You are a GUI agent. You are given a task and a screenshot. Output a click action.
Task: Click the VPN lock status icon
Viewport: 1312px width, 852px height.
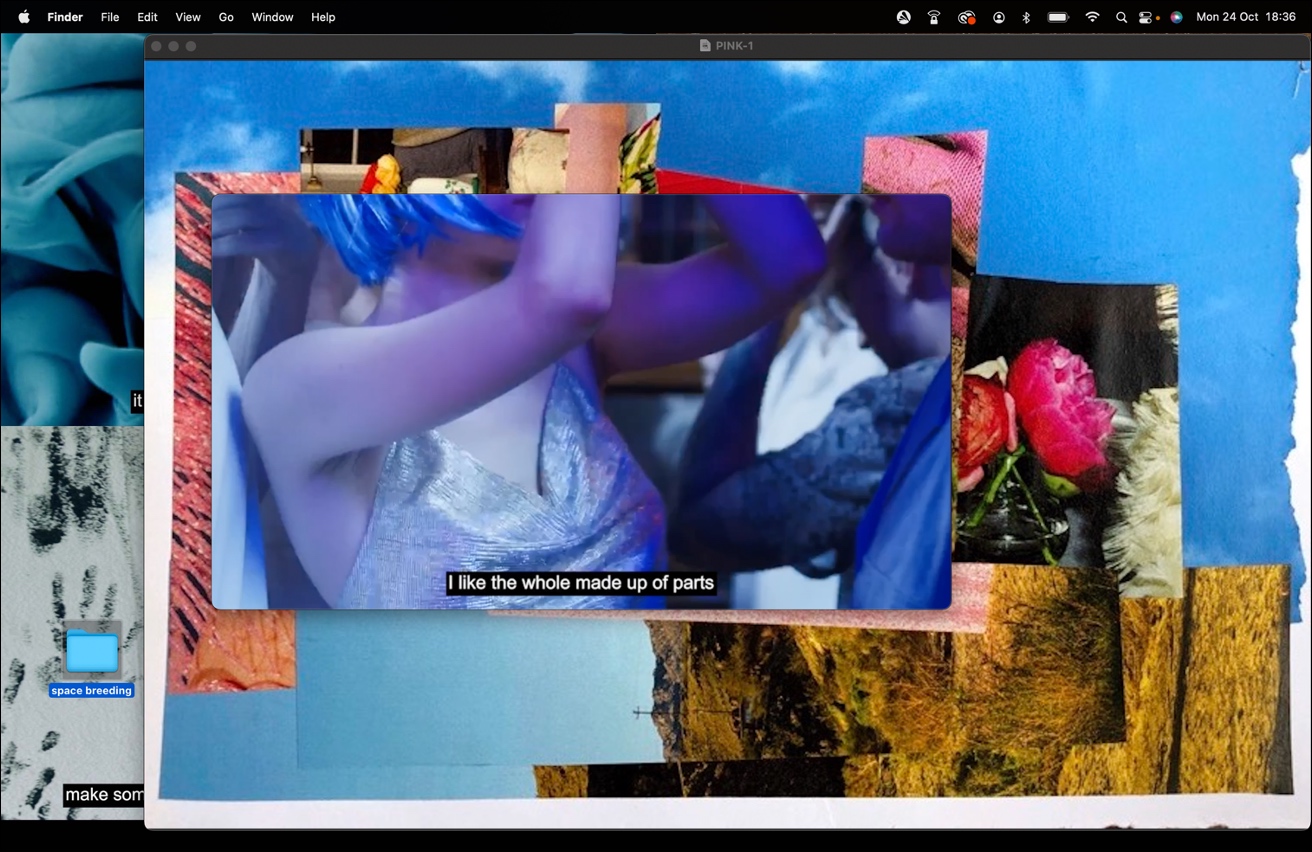934,17
